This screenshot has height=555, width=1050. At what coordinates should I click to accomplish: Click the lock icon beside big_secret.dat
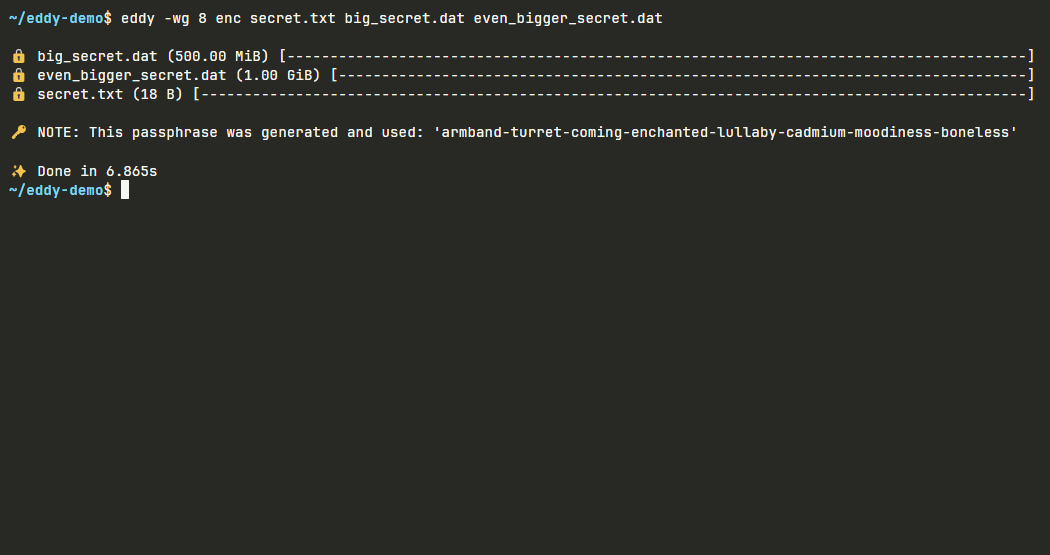(x=19, y=56)
